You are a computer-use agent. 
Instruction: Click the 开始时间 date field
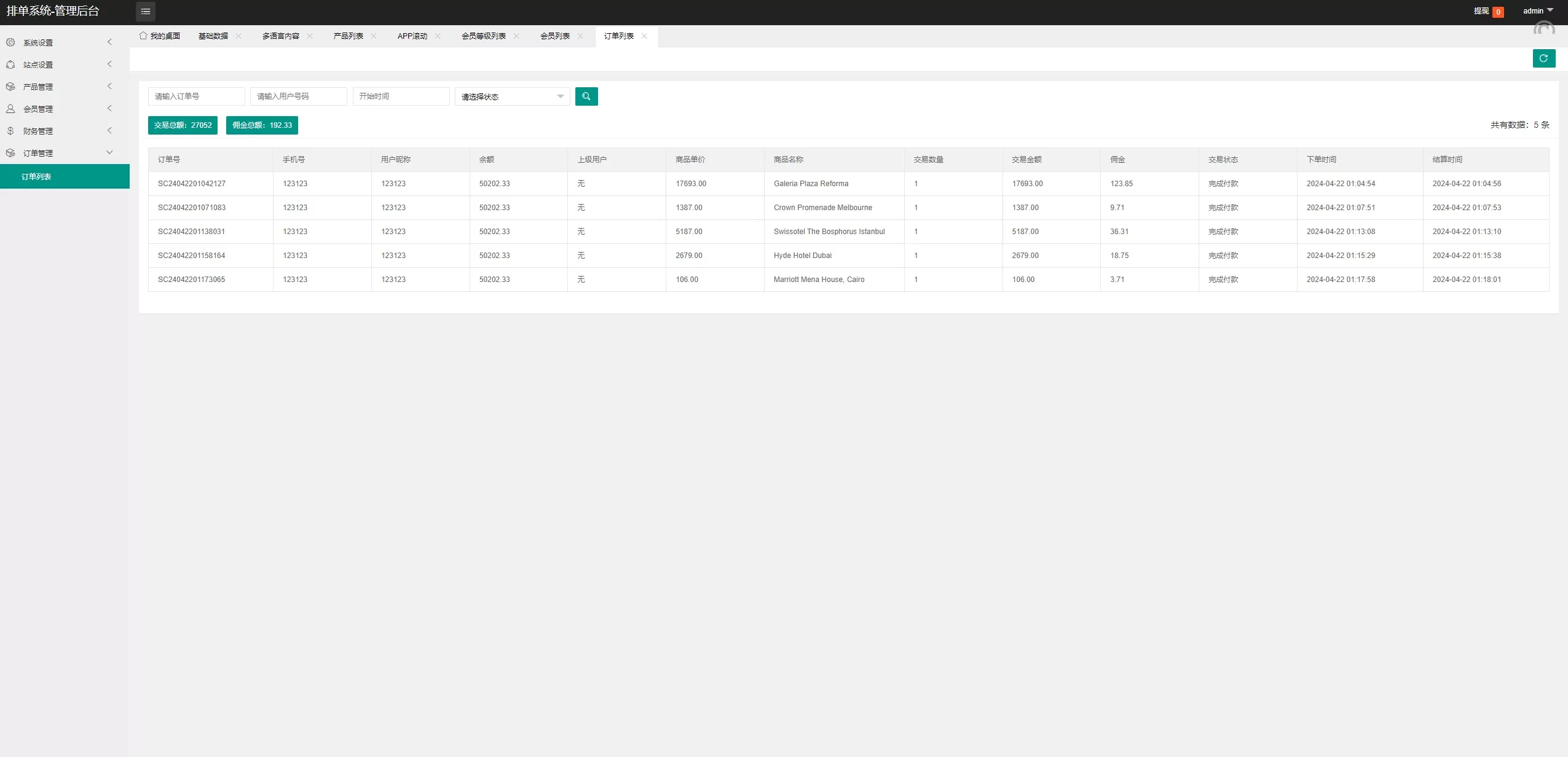[401, 96]
